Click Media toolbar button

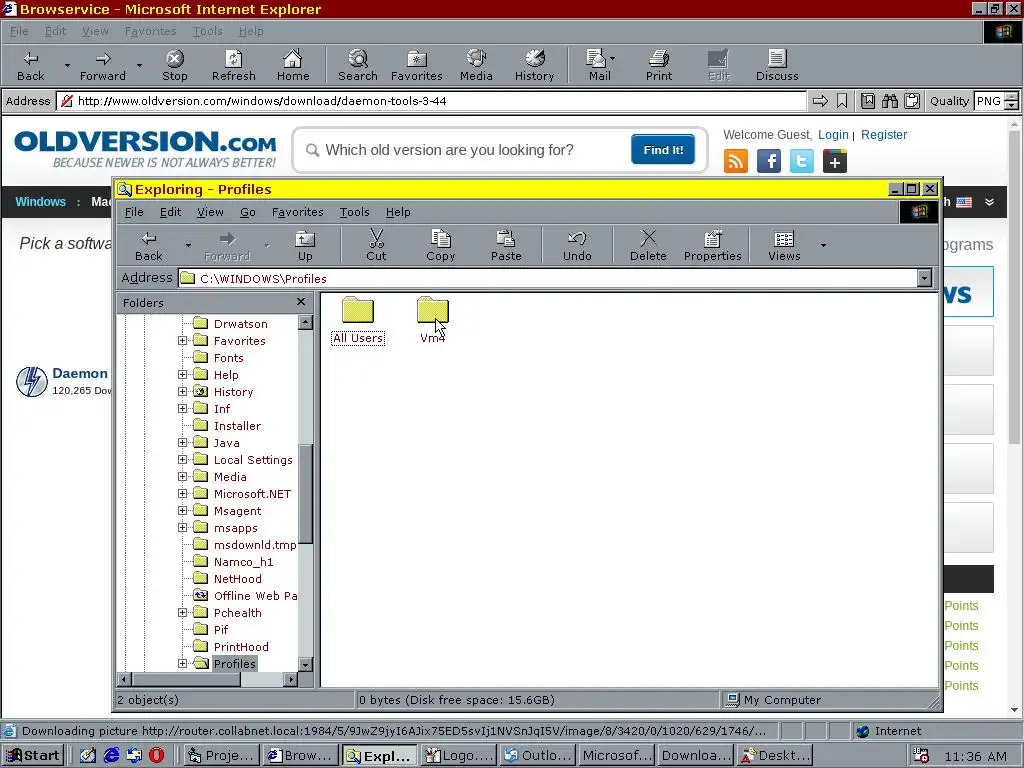[476, 65]
